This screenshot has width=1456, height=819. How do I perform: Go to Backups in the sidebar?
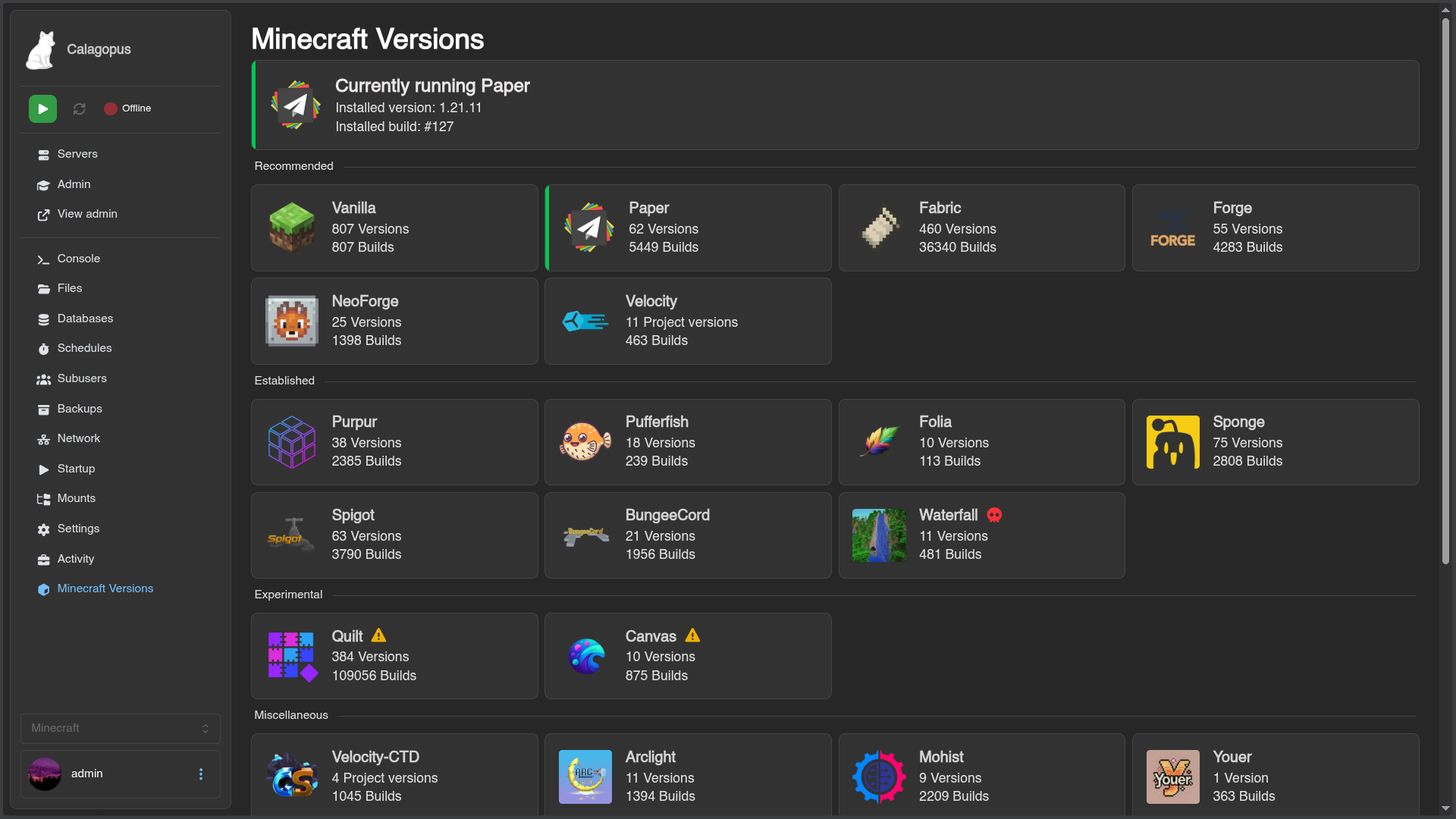click(80, 409)
